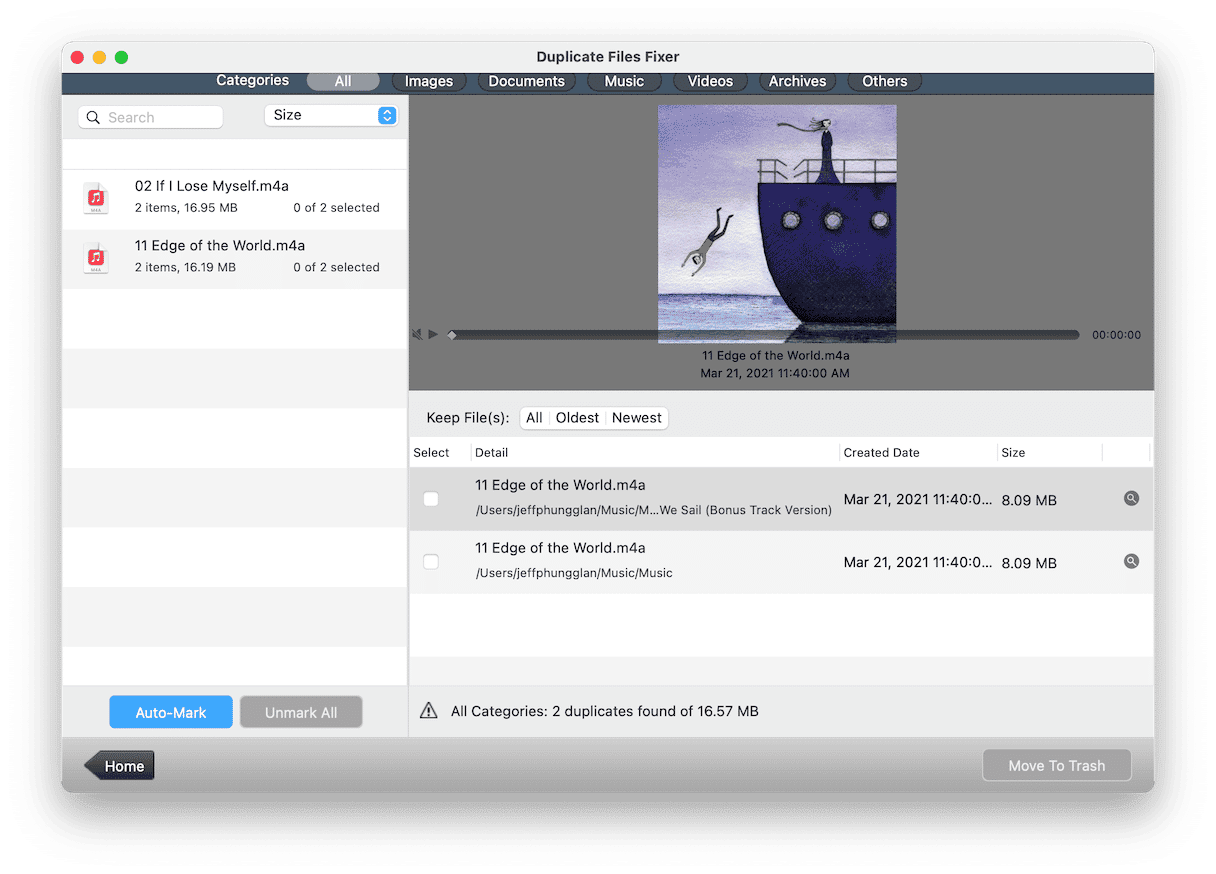Switch to the Music category tab
Viewport: 1216px width, 874px height.
[624, 81]
